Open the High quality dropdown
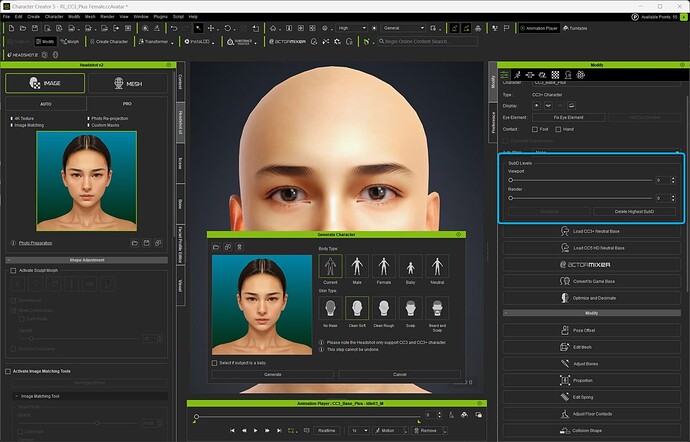This screenshot has width=690, height=442. 352,28
